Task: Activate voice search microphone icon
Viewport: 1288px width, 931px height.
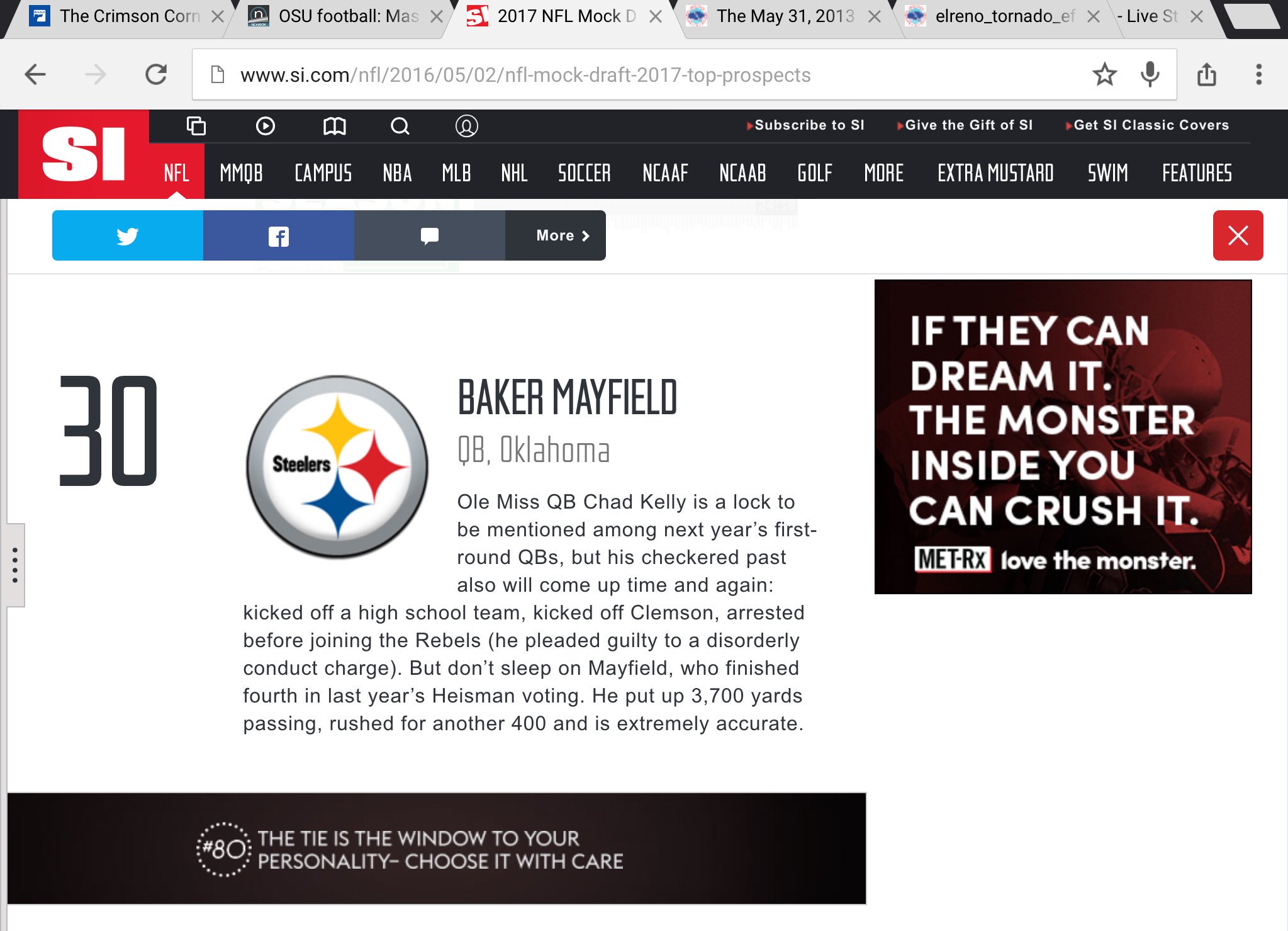Action: [1150, 74]
